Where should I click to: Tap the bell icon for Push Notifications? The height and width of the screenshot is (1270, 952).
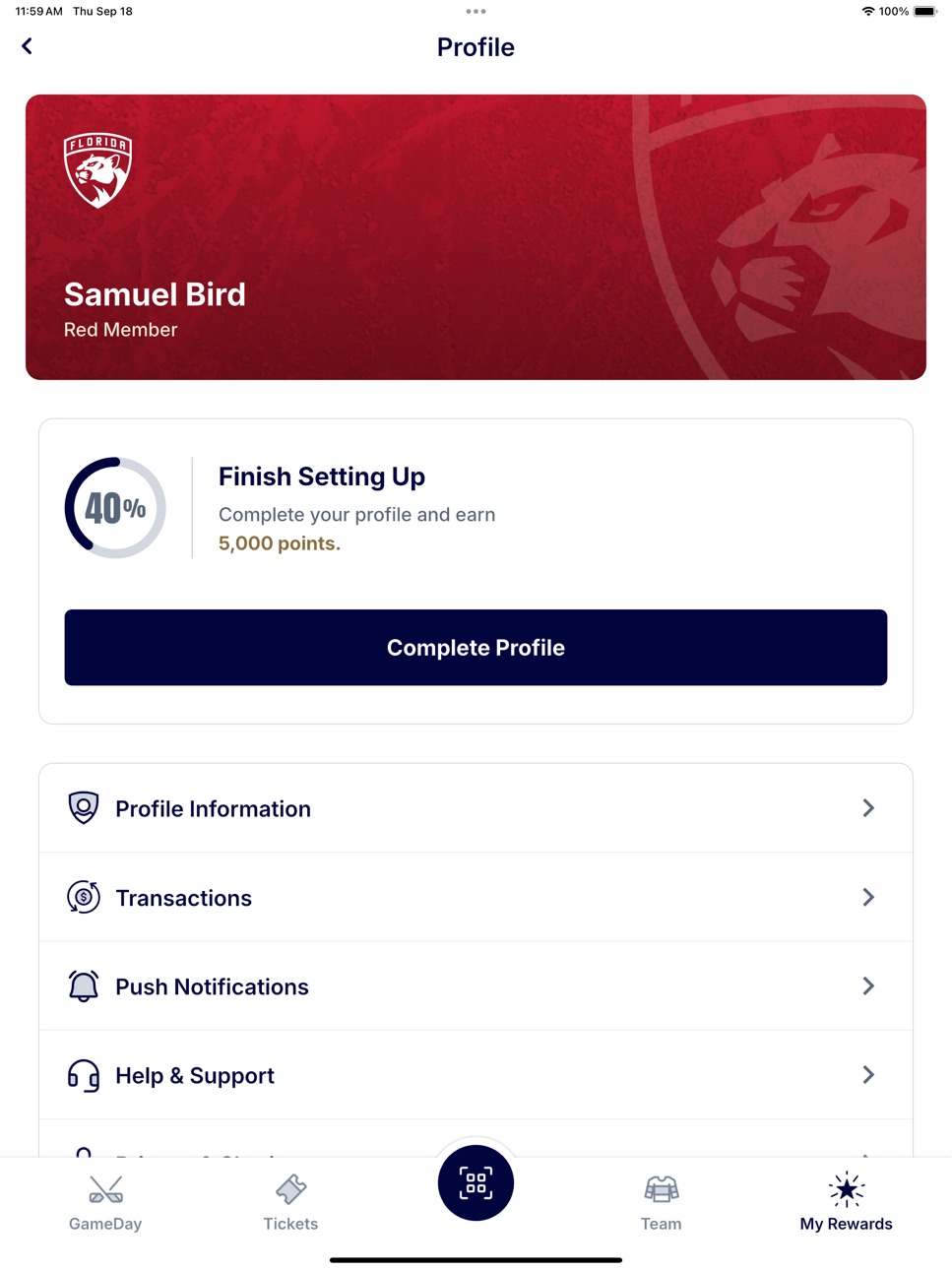(x=84, y=985)
